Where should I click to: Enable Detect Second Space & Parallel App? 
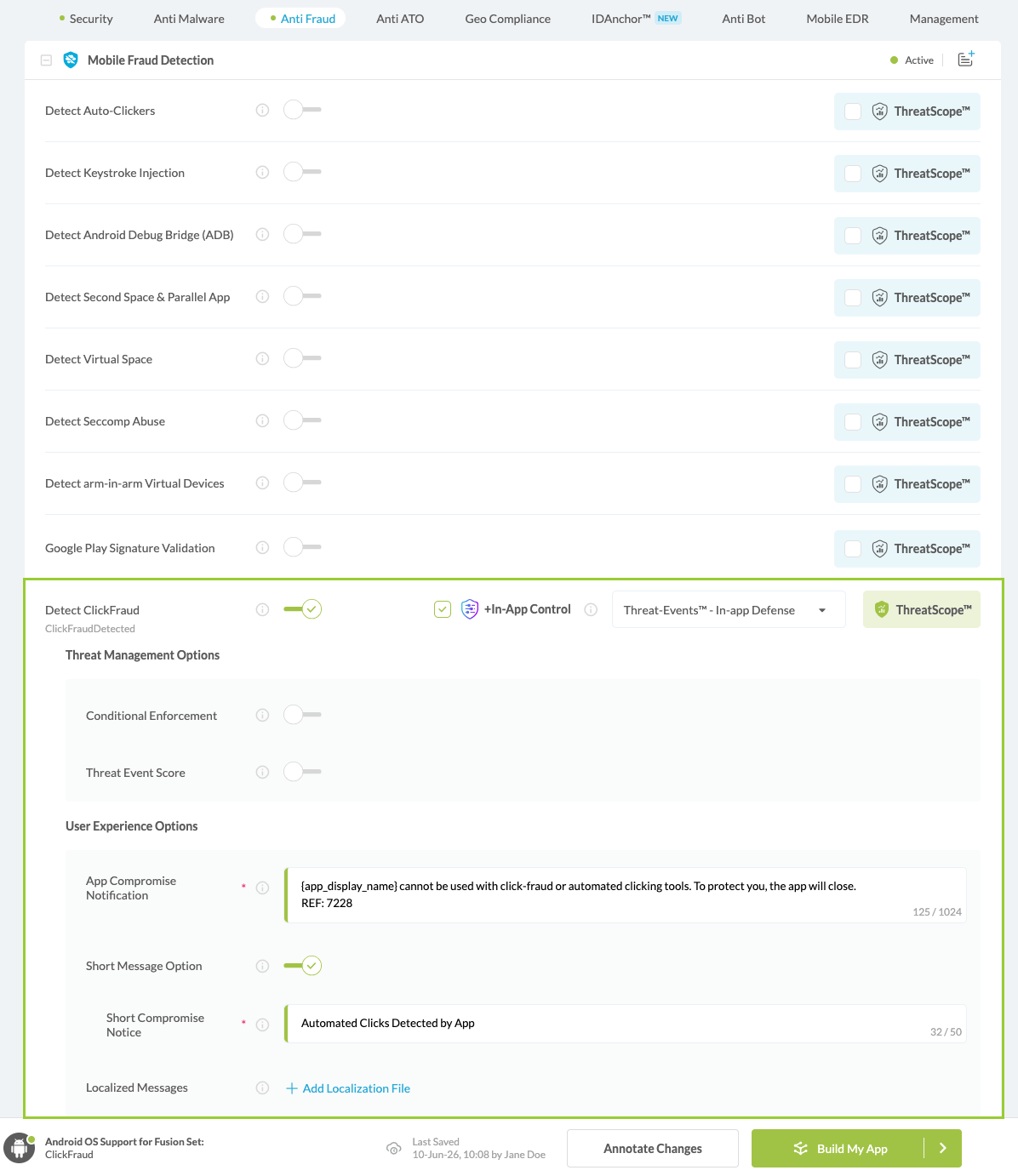click(x=302, y=296)
